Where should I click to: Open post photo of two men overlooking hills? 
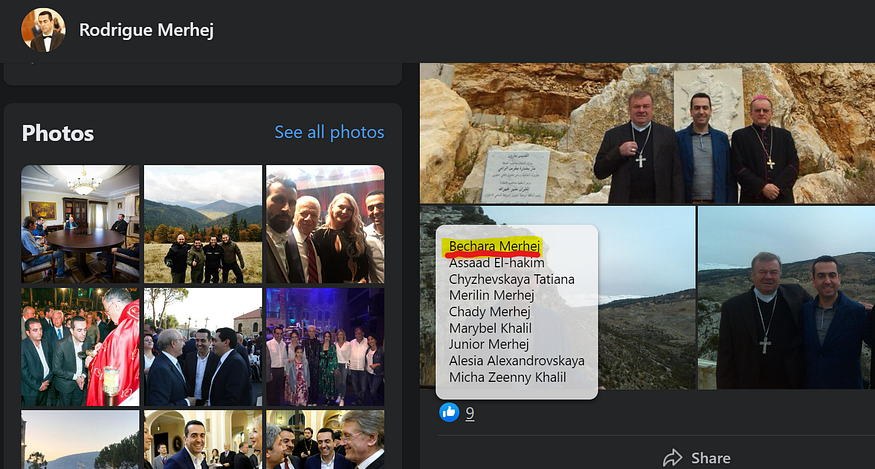(x=786, y=298)
